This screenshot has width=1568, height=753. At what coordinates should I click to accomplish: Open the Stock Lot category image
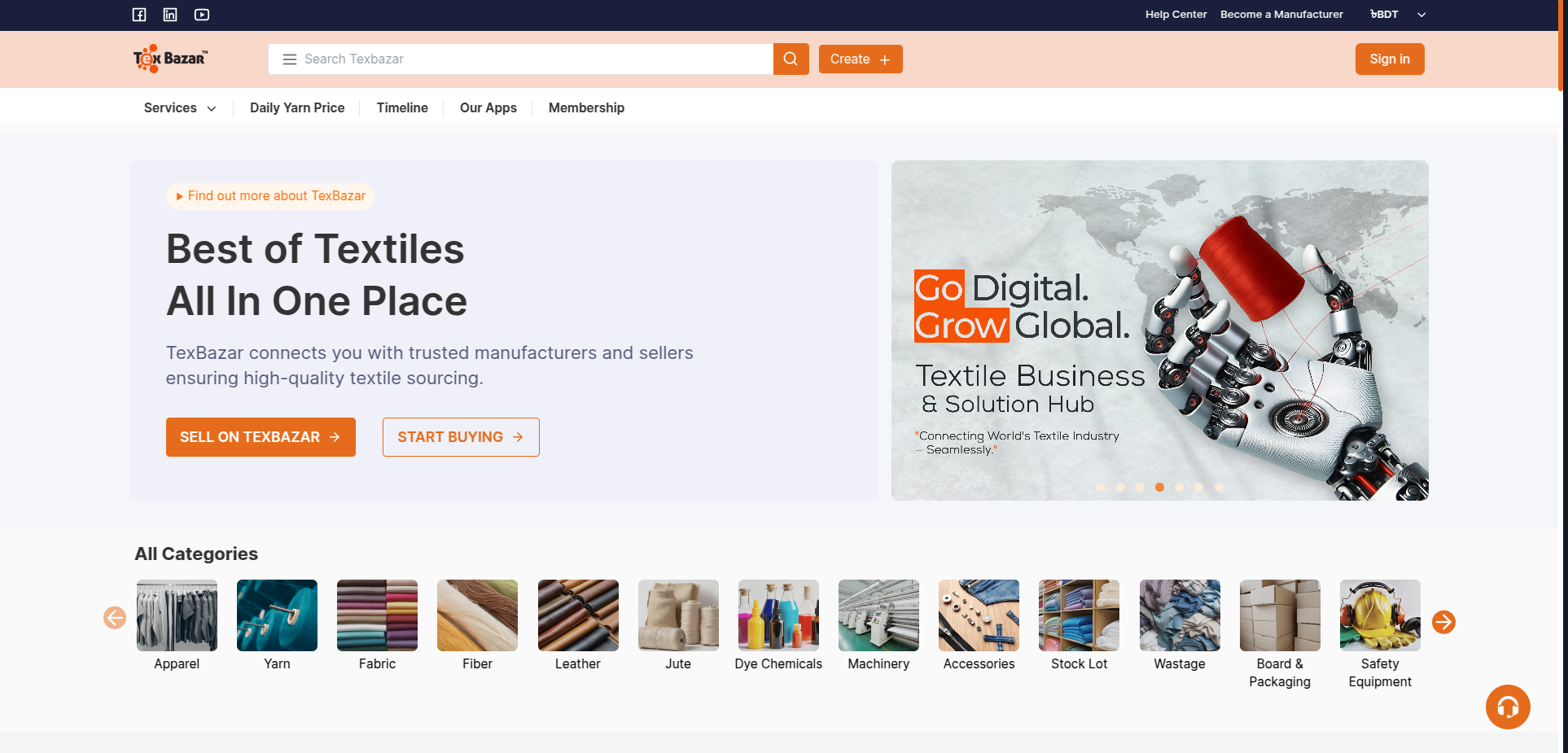pyautogui.click(x=1079, y=615)
